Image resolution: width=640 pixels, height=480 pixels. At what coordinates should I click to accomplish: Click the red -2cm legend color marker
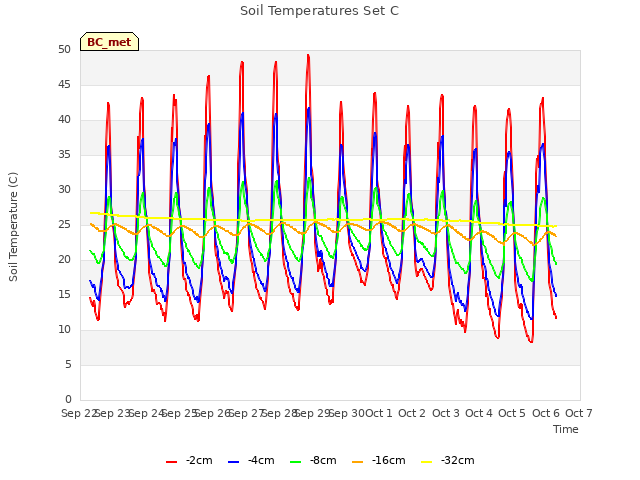[x=171, y=462]
